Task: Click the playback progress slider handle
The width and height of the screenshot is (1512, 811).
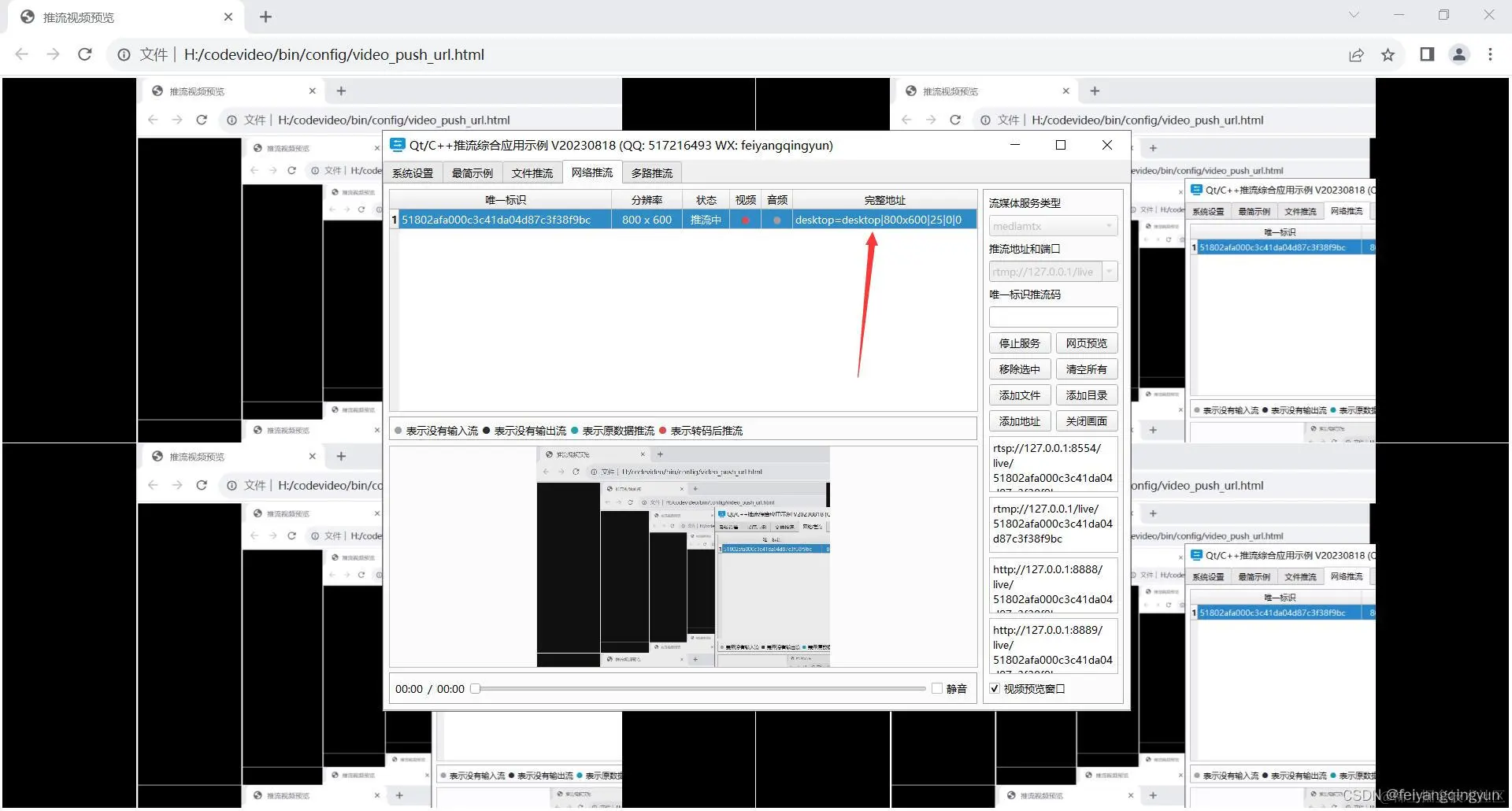Action: click(x=475, y=689)
